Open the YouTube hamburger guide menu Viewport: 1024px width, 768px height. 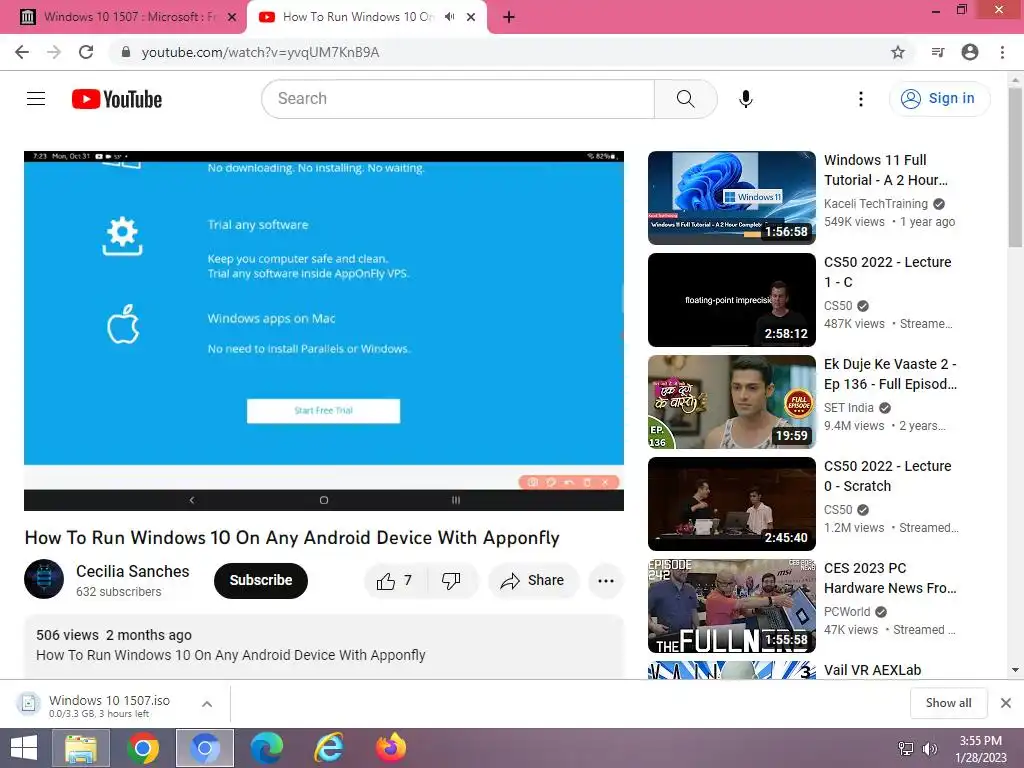pyautogui.click(x=36, y=99)
